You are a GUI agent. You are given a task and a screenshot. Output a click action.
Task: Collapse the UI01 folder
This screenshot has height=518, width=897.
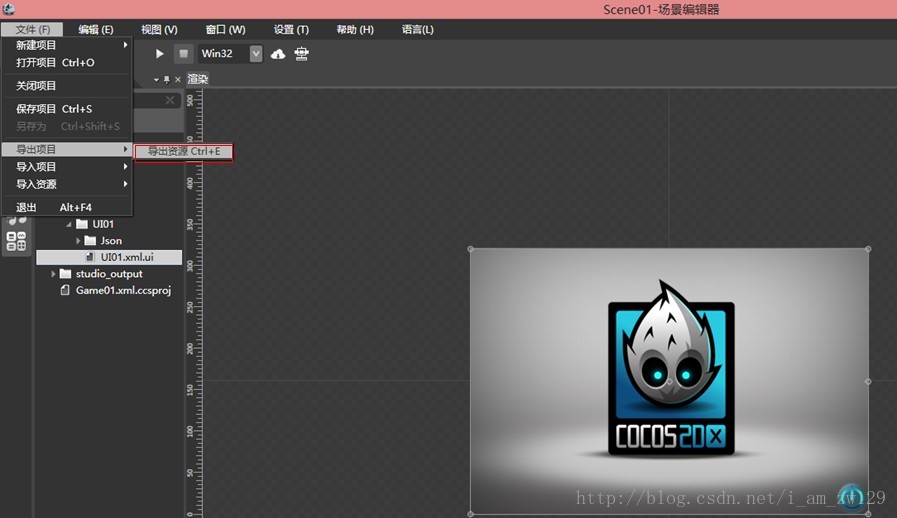(69, 224)
